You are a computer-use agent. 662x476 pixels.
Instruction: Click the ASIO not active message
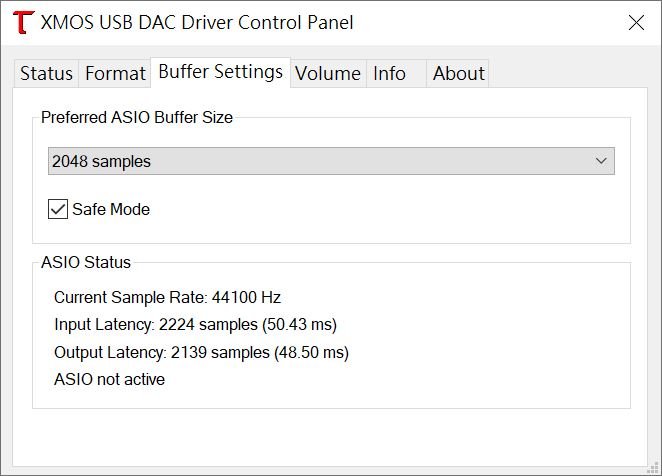pyautogui.click(x=109, y=379)
